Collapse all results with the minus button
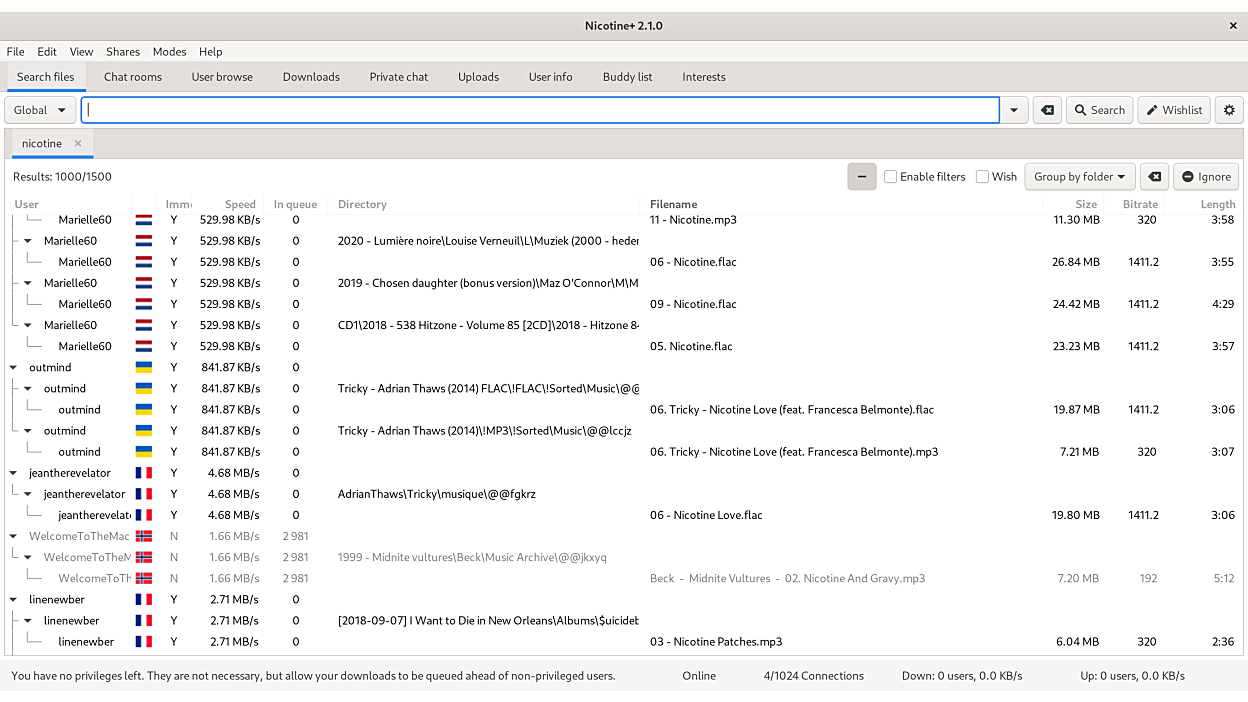This screenshot has width=1248, height=702. [861, 177]
